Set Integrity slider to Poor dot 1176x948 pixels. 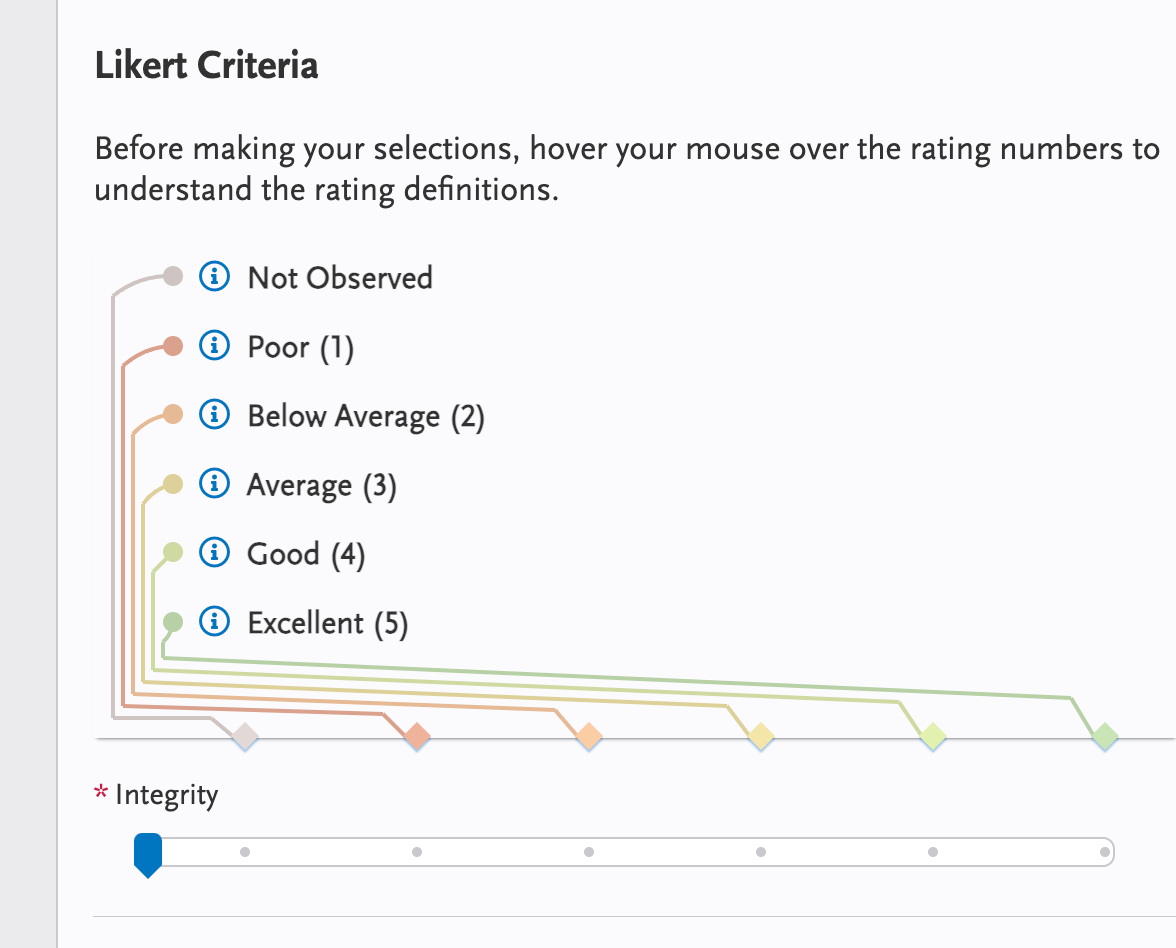point(417,852)
